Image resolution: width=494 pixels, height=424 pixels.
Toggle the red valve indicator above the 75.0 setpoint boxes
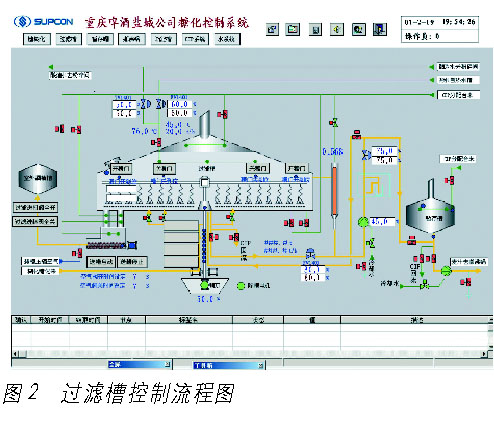tap(356, 135)
